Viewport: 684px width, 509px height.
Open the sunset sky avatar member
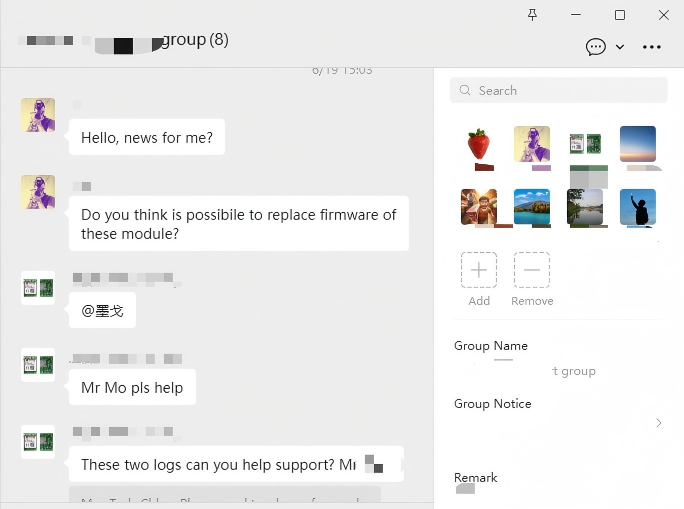638,144
